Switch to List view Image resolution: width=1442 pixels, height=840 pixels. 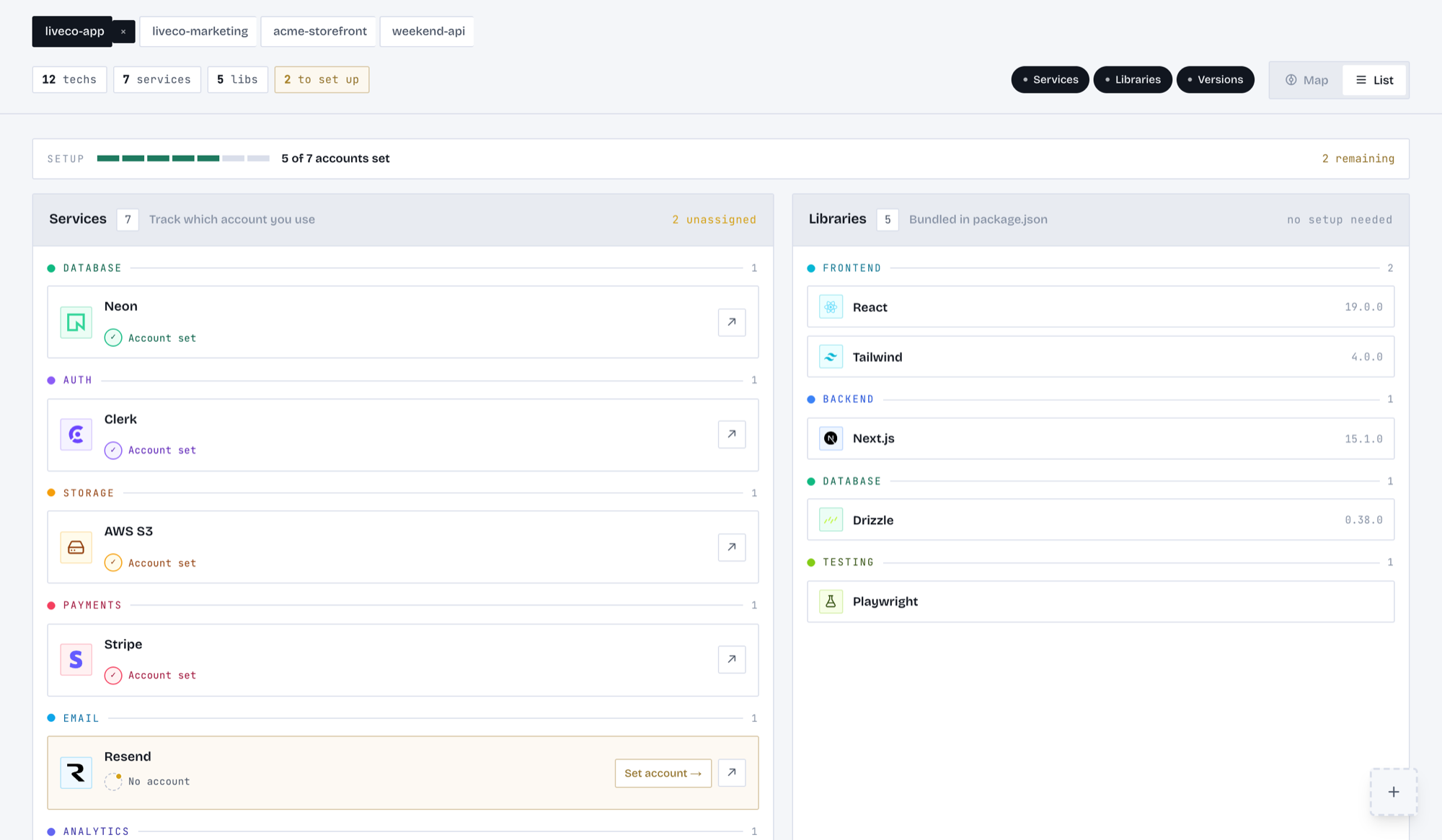pos(1374,80)
